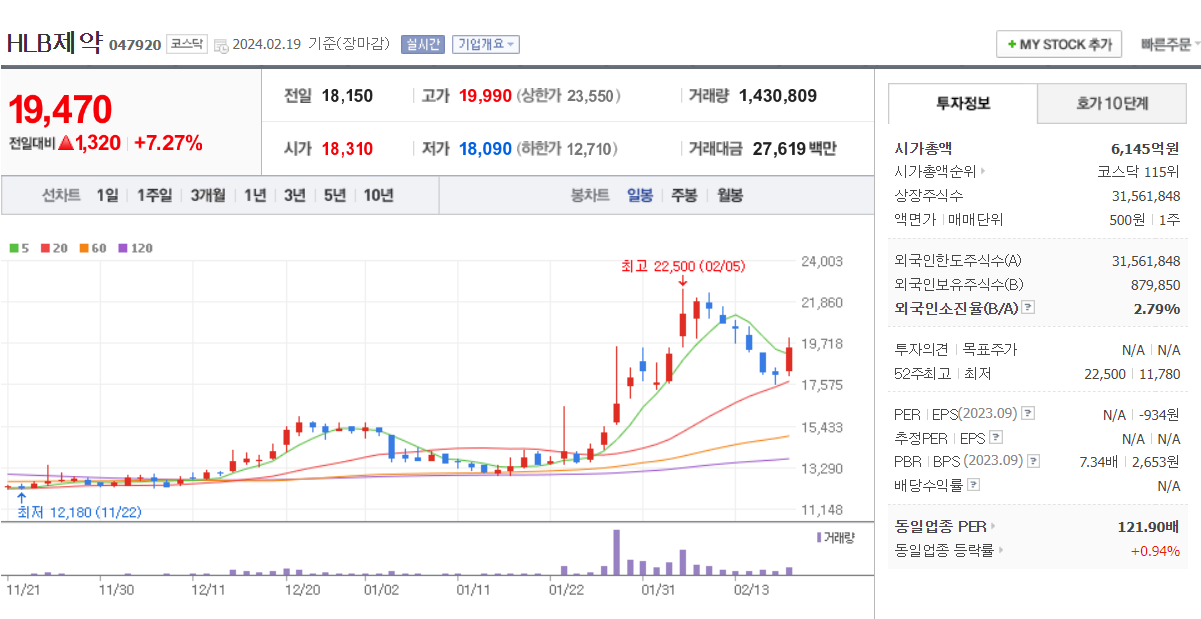Select the 일봉 candlestick chart
The image size is (1201, 619).
[x=640, y=196]
